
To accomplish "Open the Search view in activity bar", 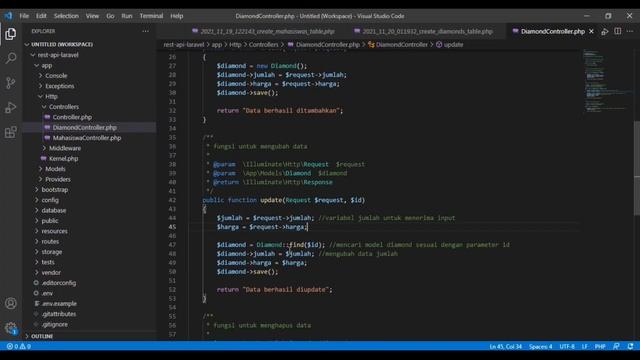I will (11, 58).
